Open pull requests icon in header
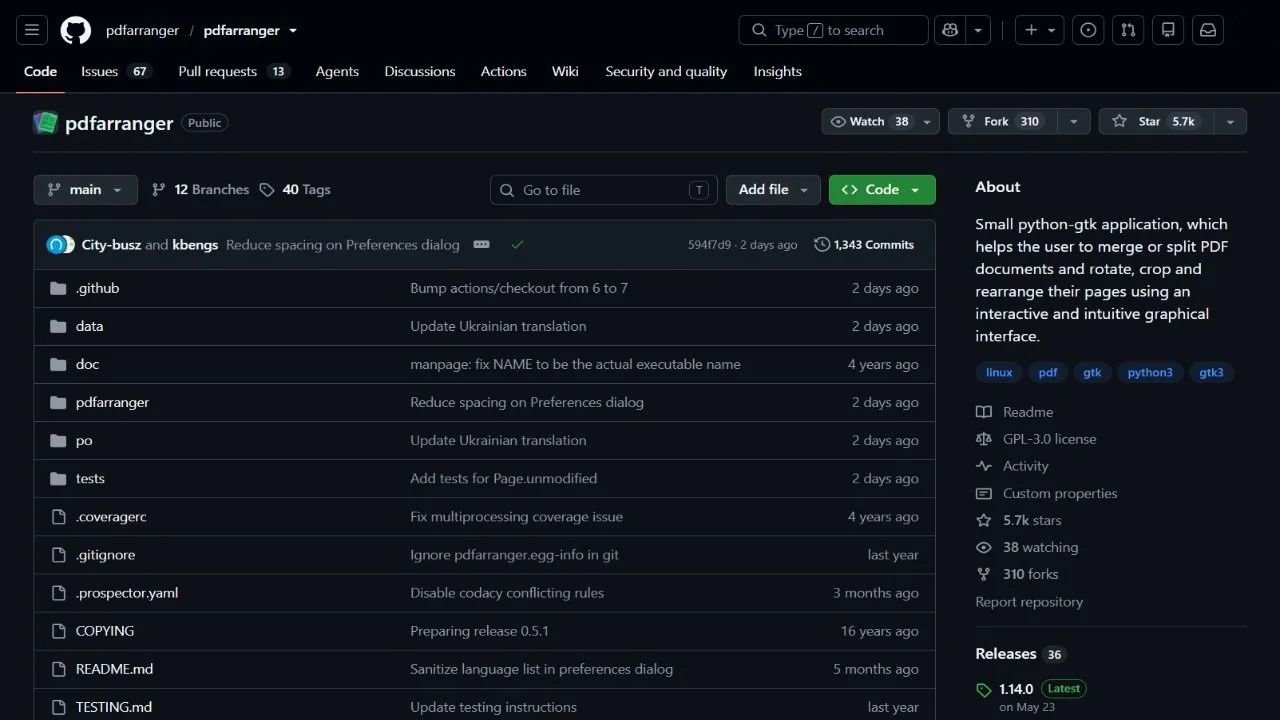Viewport: 1280px width, 720px height. (x=1128, y=30)
